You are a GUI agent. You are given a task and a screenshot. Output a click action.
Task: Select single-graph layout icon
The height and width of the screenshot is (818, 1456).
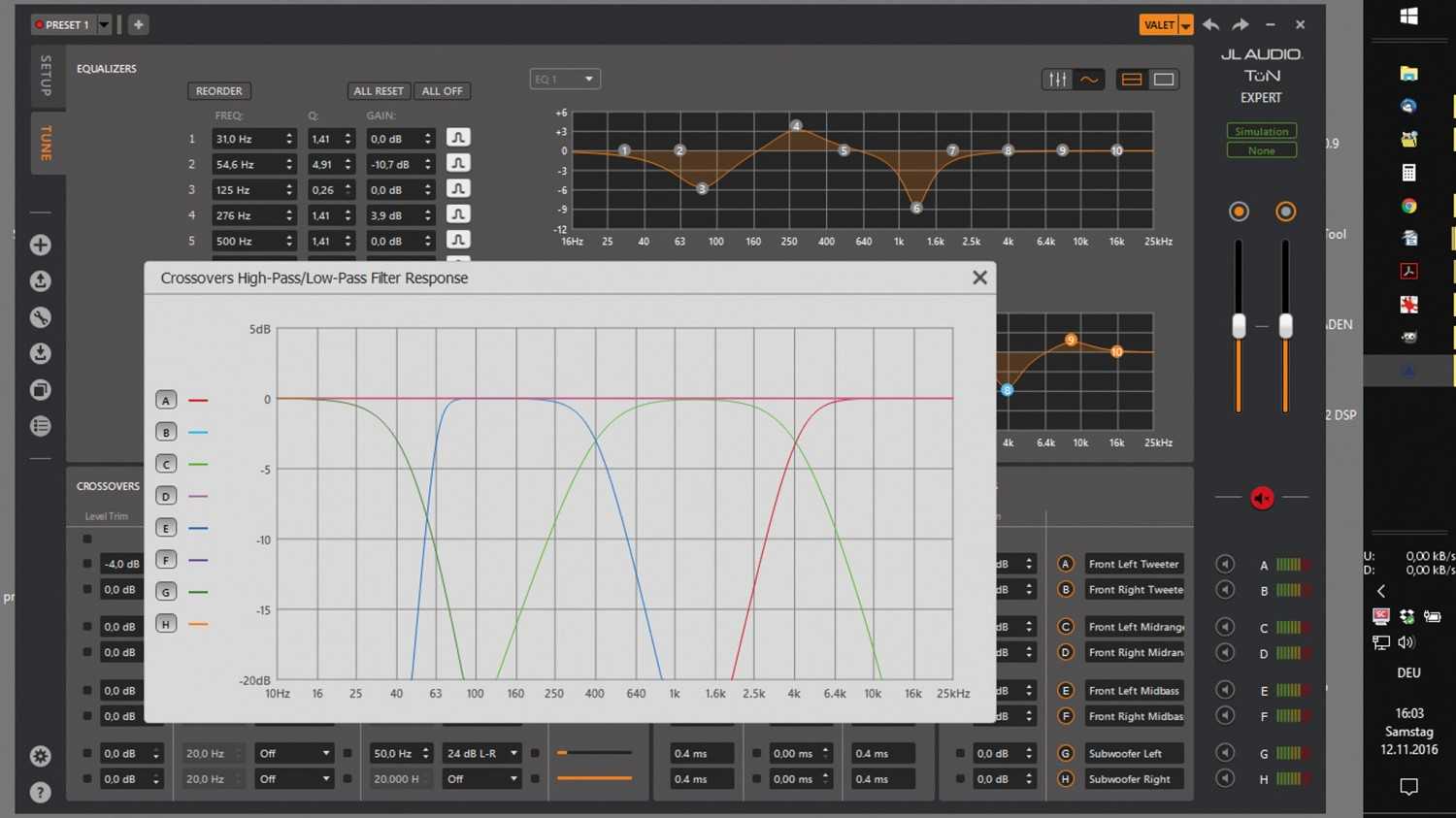pos(1164,80)
